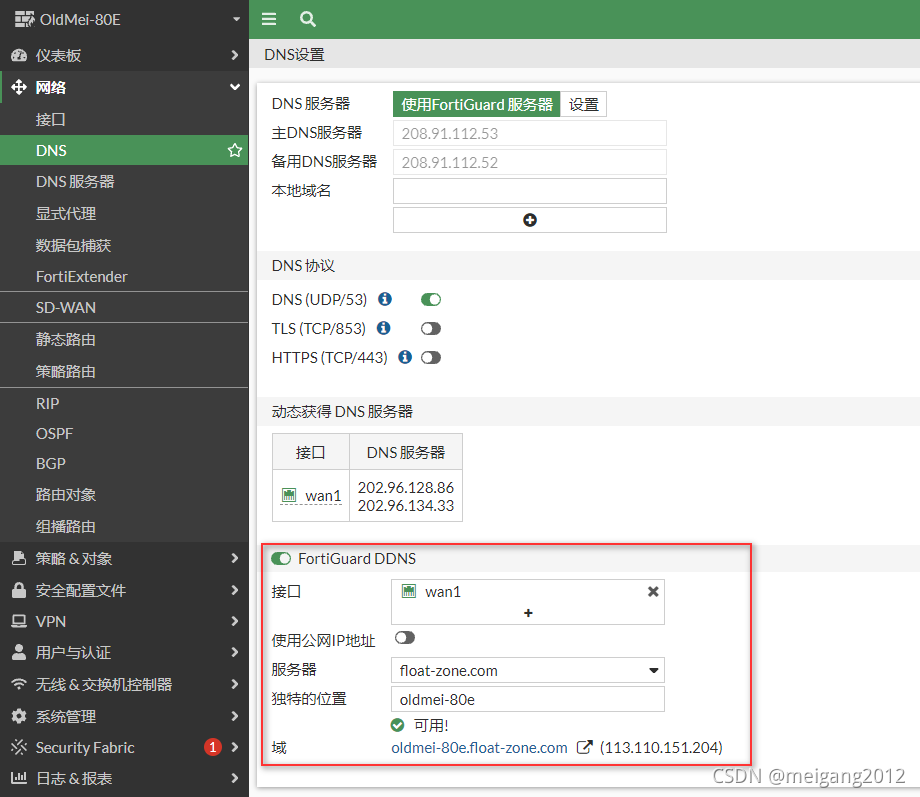
Task: Enable TLS (TCP/853) protocol switch
Action: coord(431,329)
